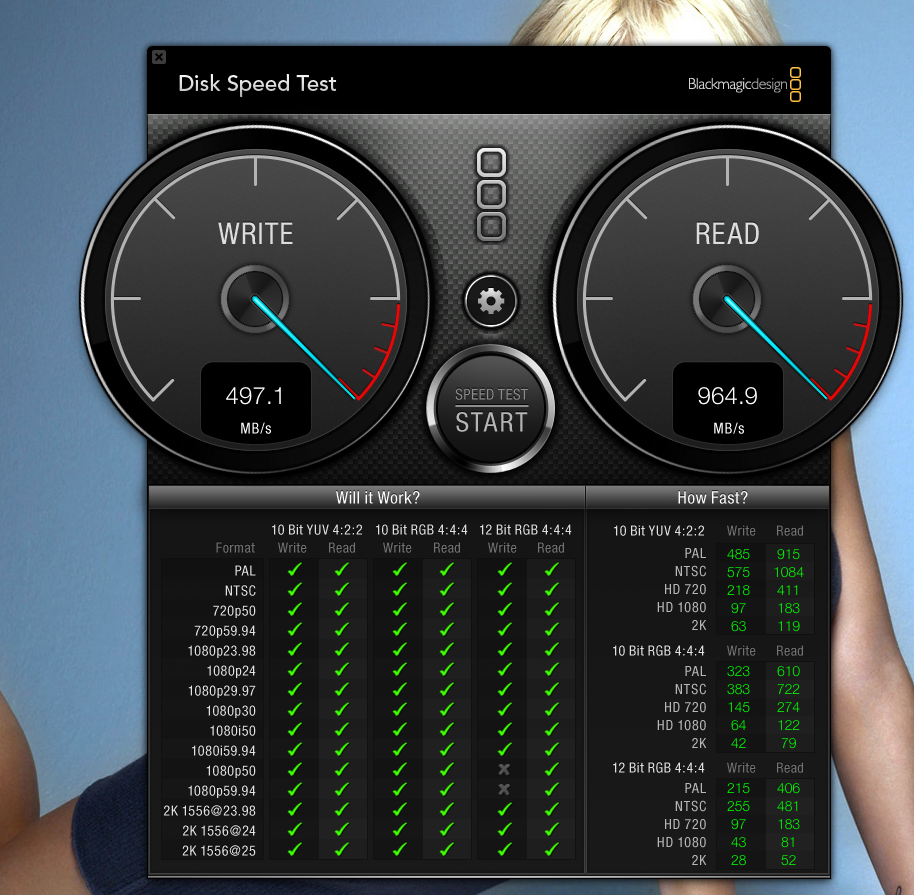The height and width of the screenshot is (895, 914).
Task: Click the 10 Bit RGB 4:4:4 speed section heading
Action: [x=658, y=651]
